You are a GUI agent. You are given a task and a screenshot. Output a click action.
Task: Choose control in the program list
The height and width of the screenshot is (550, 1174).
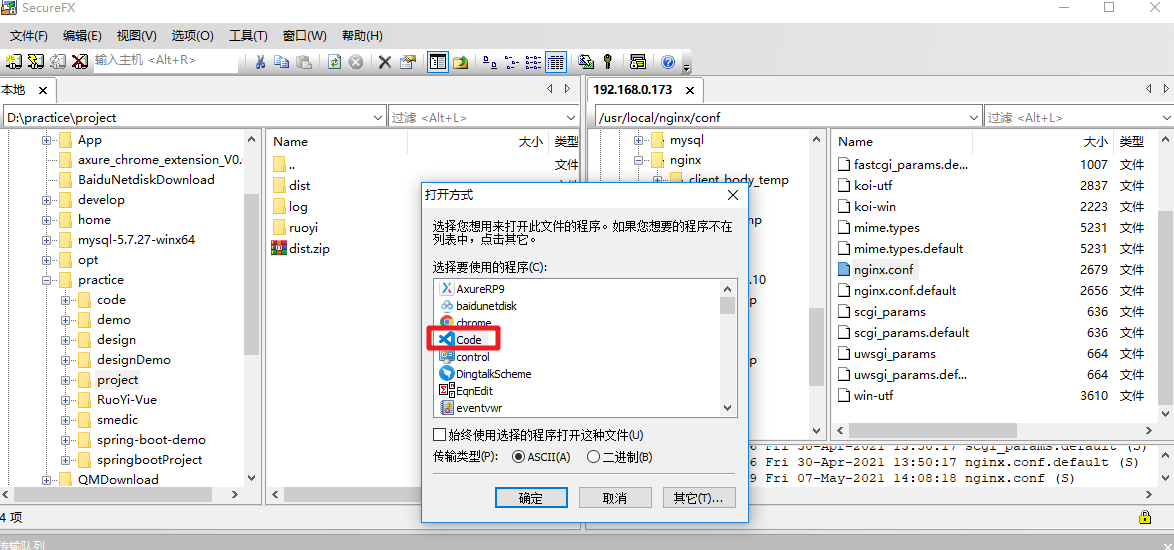[464, 357]
